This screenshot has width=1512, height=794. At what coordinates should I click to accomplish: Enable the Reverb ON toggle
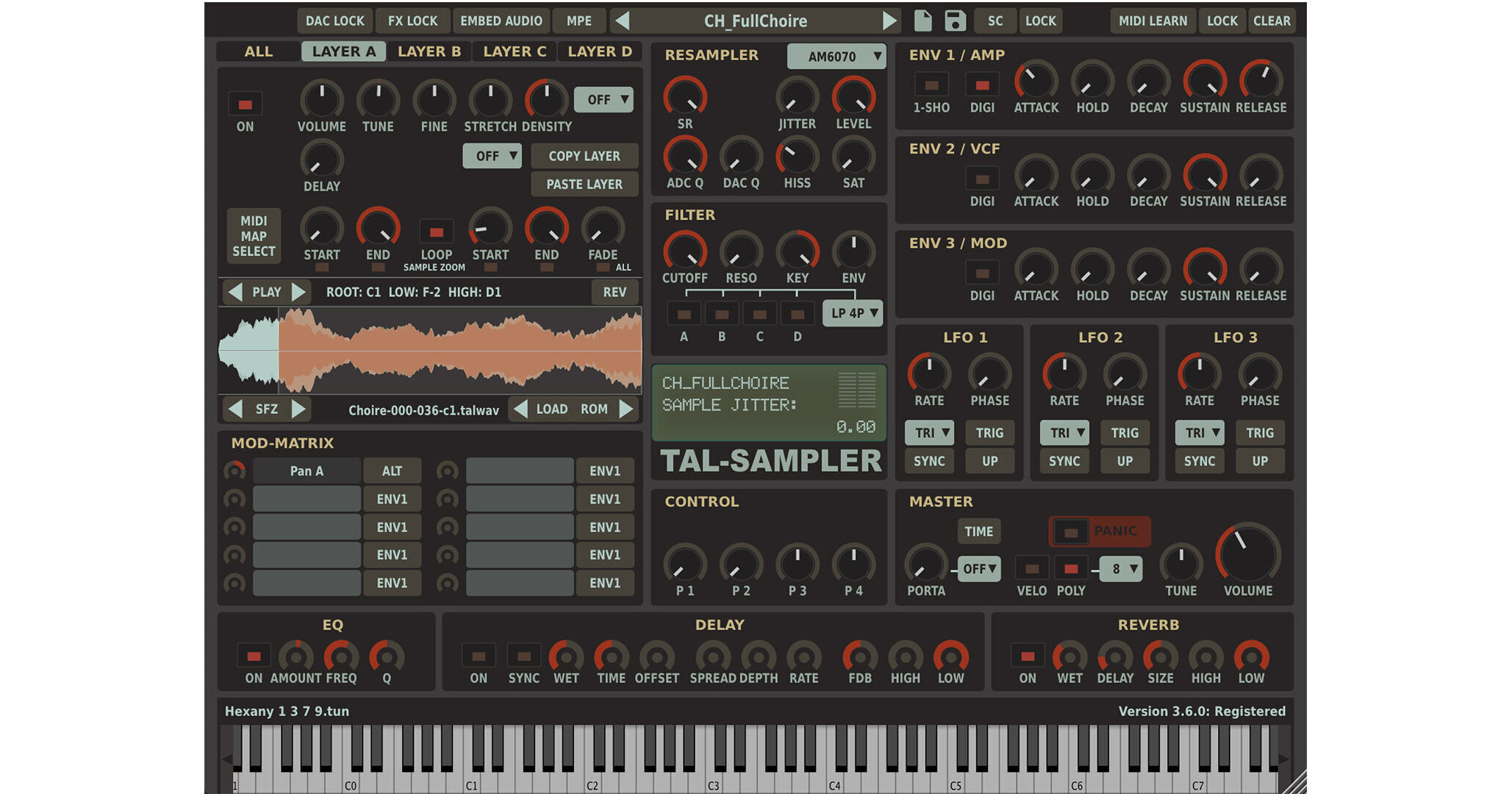[1026, 655]
